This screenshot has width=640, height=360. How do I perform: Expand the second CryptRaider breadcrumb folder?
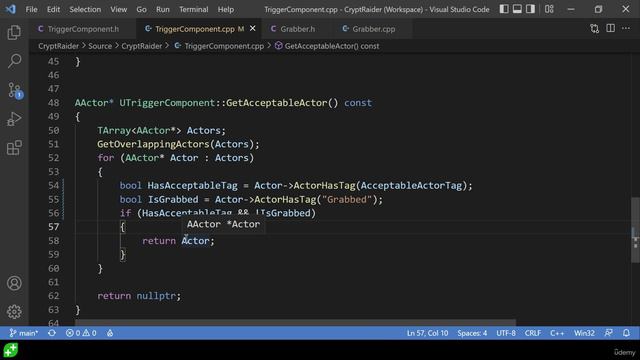coord(142,46)
